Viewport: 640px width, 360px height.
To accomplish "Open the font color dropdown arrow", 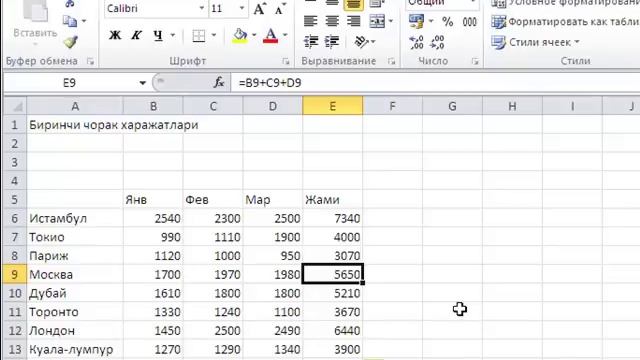I will tap(285, 36).
